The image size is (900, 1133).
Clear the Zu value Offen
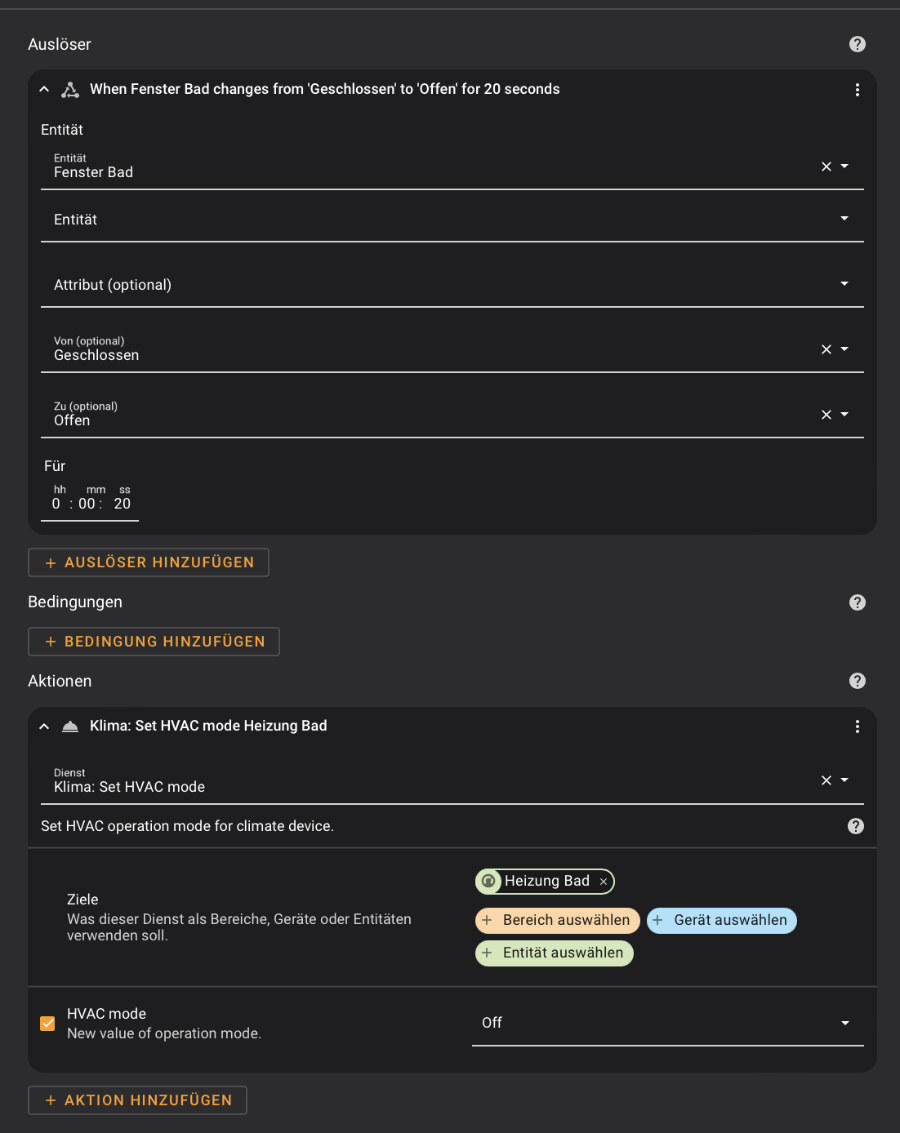point(826,415)
